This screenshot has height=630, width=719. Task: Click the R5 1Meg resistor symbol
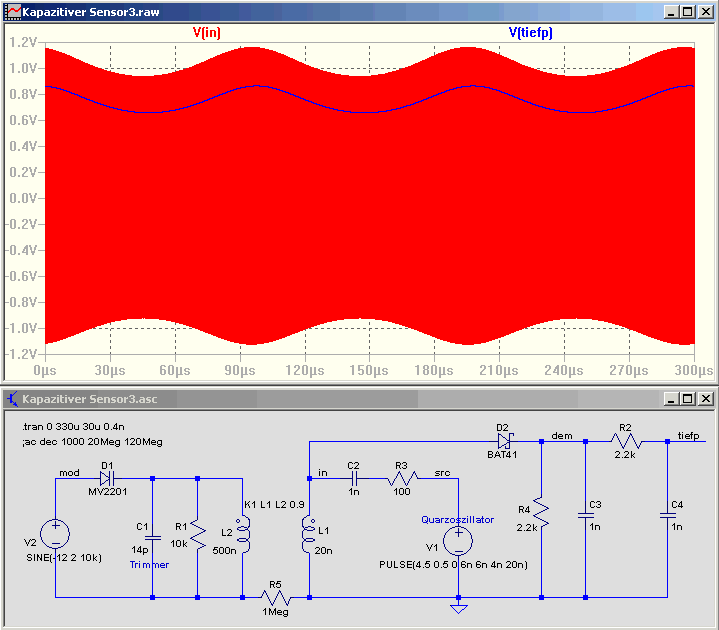click(x=276, y=597)
